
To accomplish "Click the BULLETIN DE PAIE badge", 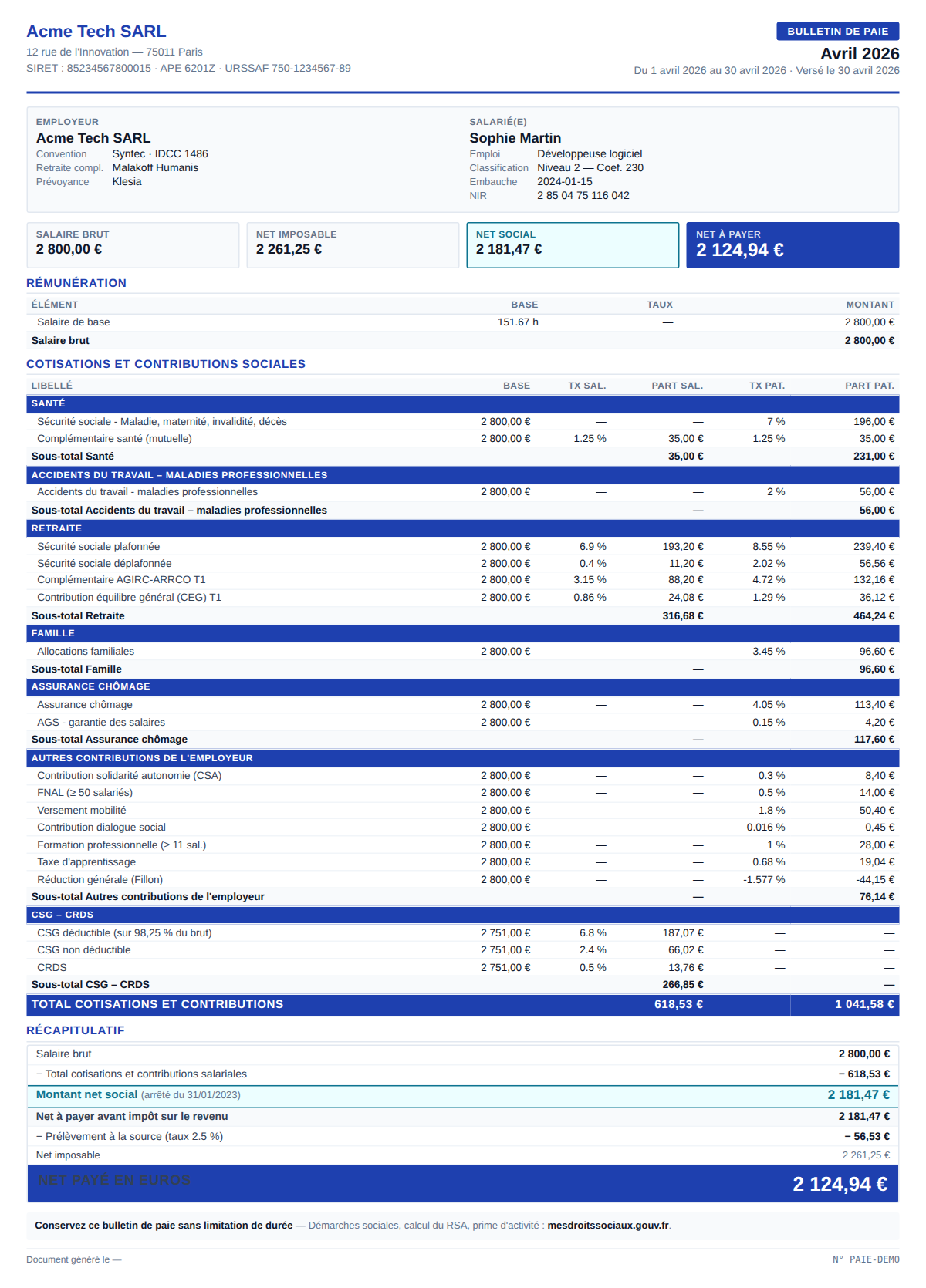I will [x=837, y=31].
